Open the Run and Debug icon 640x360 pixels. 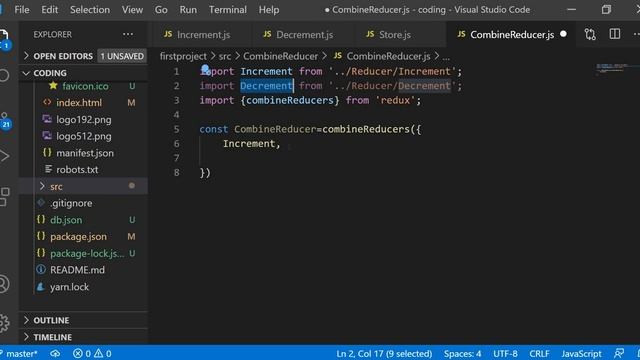[x=4, y=156]
